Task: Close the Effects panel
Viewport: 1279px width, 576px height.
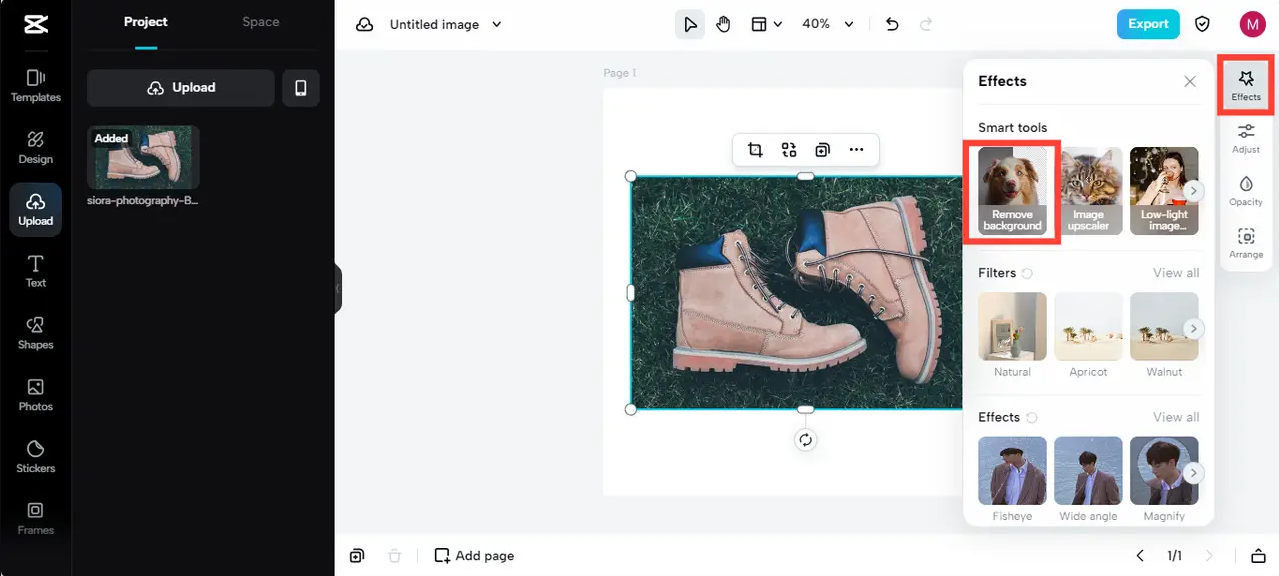Action: [x=1190, y=82]
